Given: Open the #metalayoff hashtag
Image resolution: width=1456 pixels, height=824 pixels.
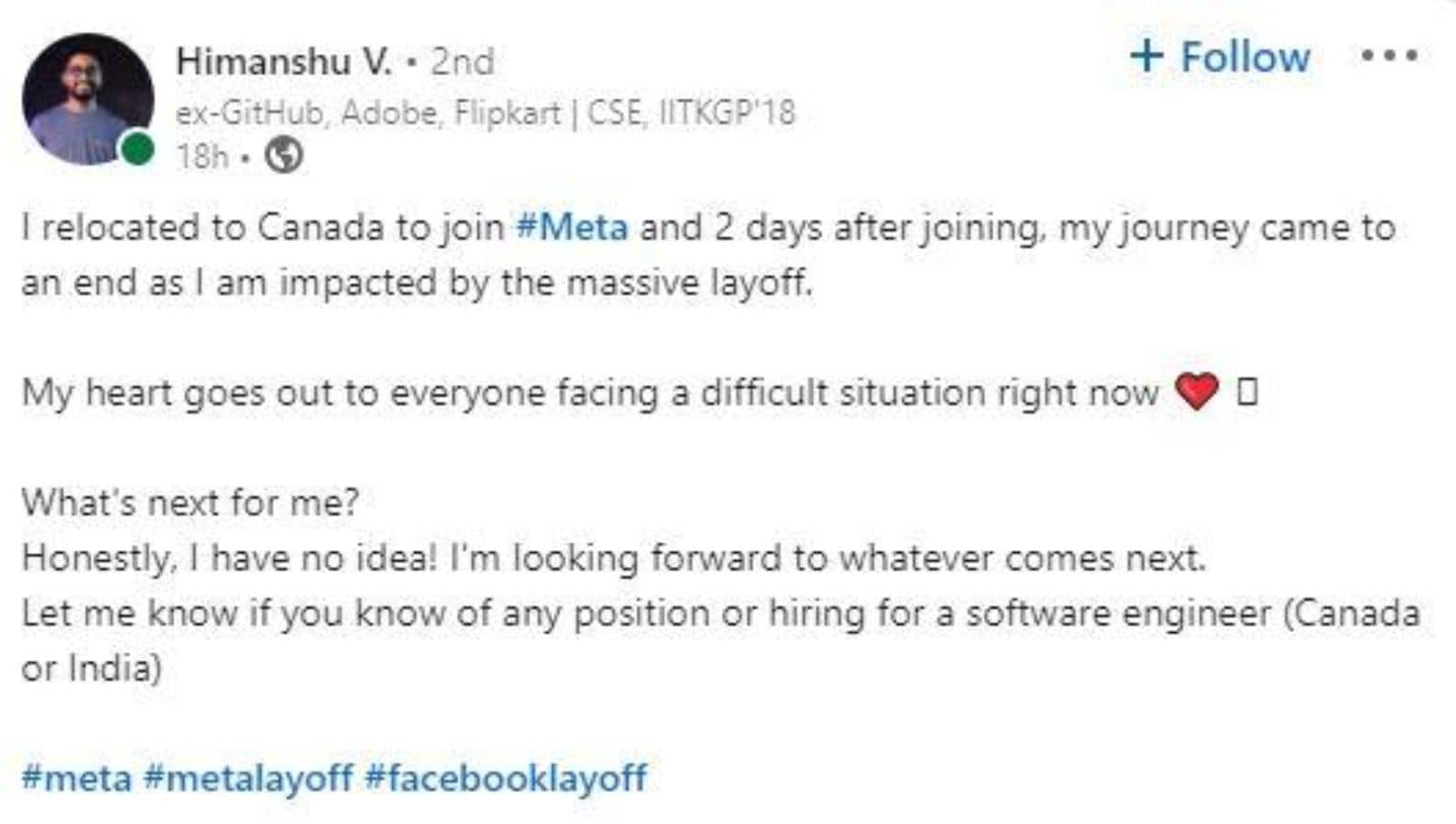Looking at the screenshot, I should click(x=248, y=778).
